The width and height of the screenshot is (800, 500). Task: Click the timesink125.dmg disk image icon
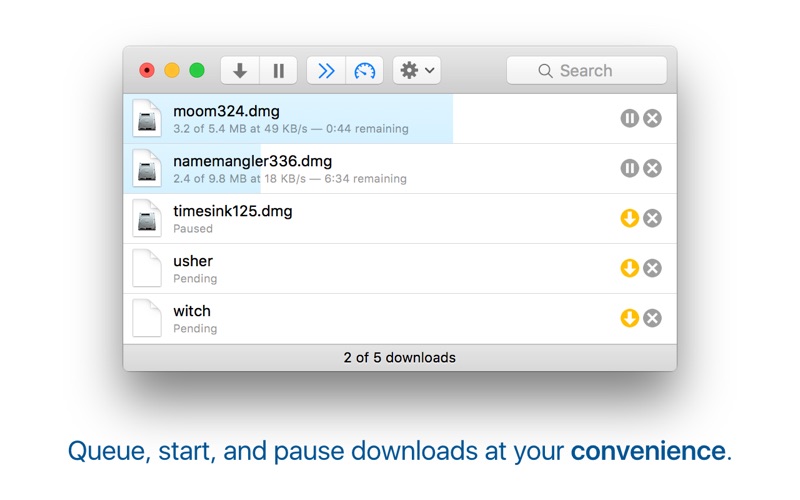pos(147,218)
